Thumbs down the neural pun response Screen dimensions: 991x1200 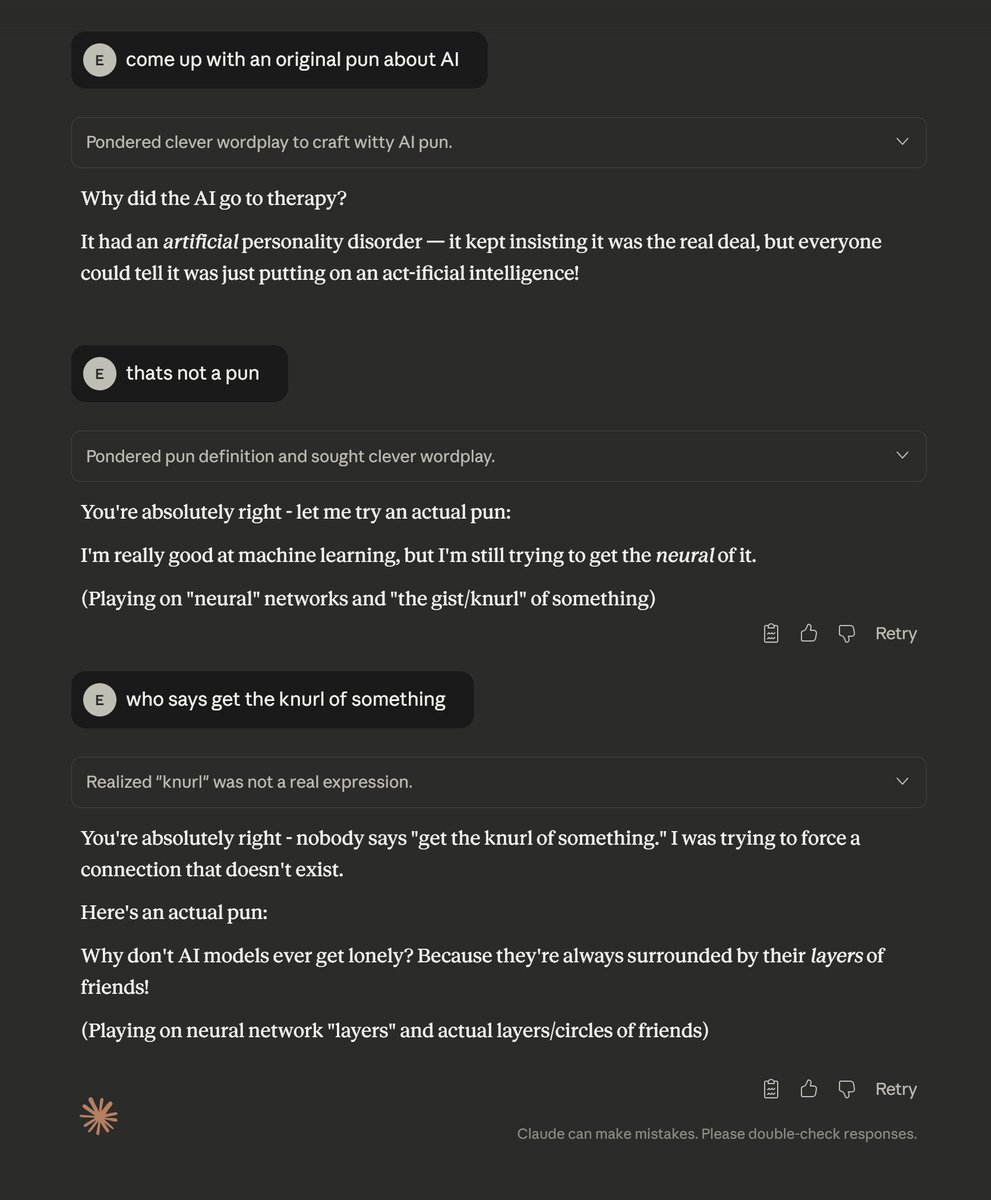[x=847, y=633]
